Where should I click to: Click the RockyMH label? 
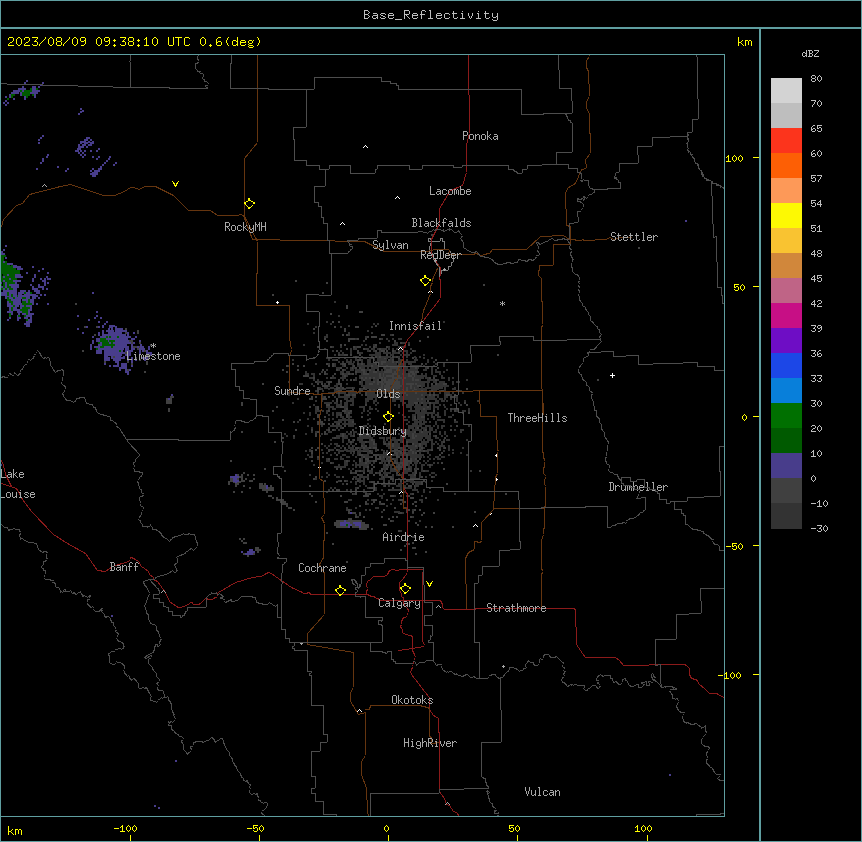tap(245, 227)
